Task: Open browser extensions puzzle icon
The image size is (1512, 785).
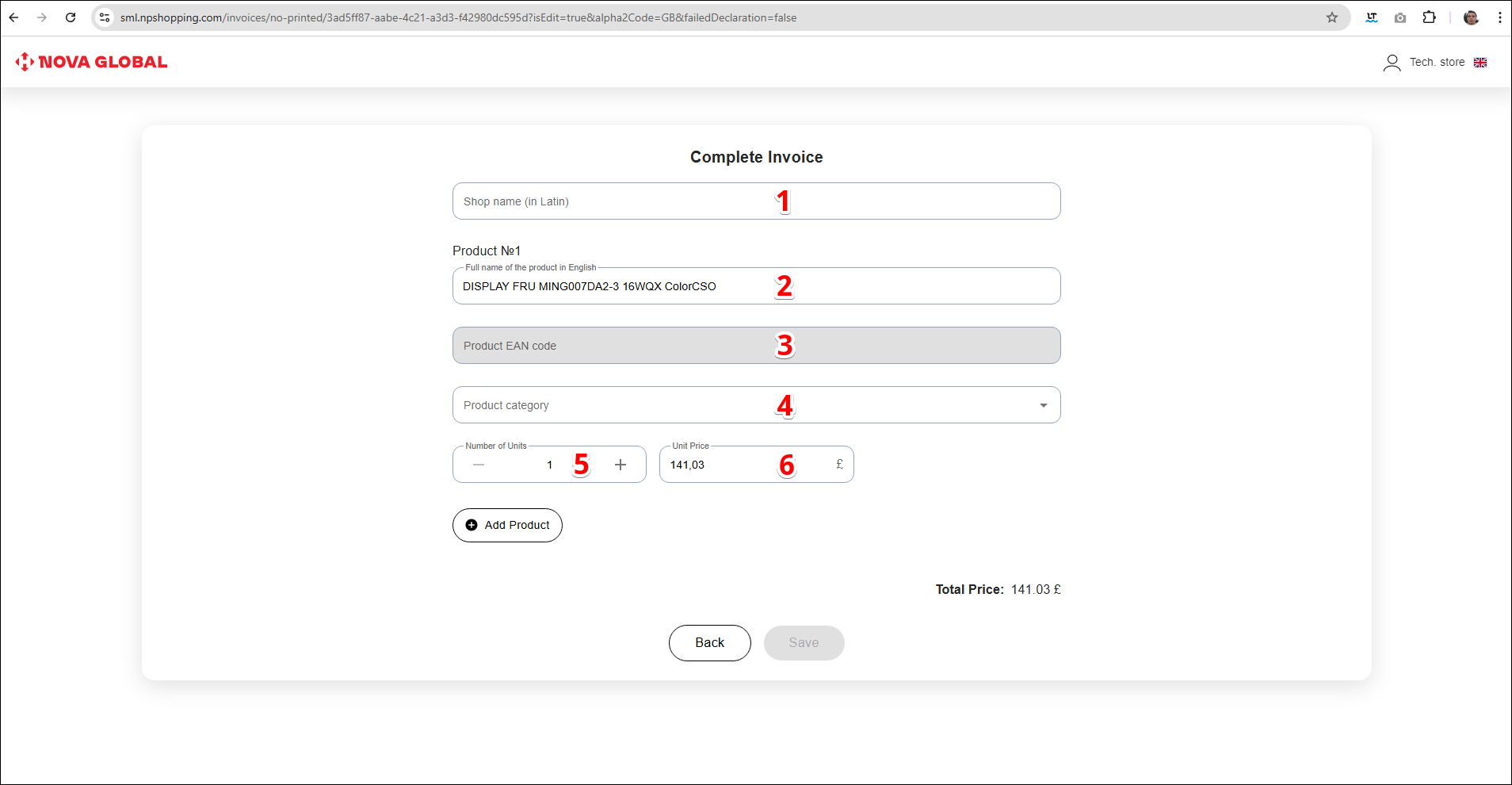Action: (x=1429, y=17)
